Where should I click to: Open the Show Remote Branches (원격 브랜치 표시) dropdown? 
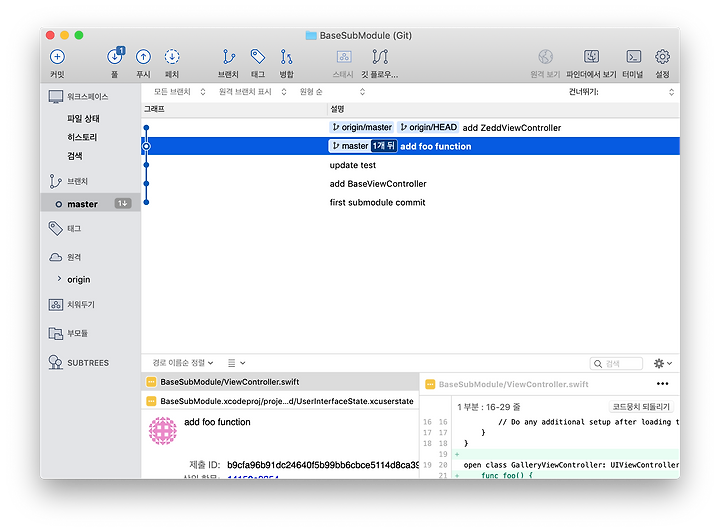253,92
